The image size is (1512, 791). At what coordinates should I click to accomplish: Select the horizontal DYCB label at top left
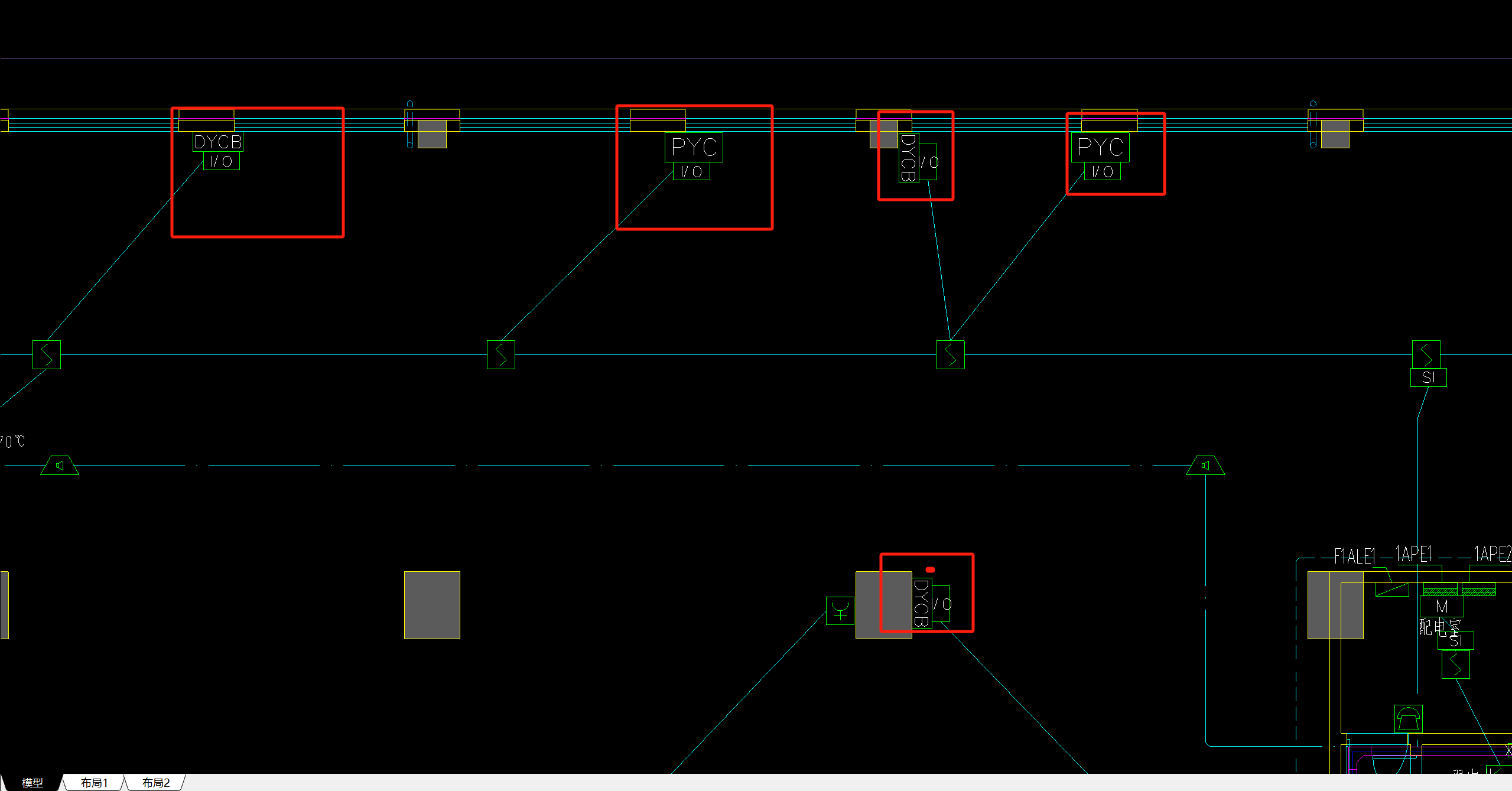(x=218, y=142)
